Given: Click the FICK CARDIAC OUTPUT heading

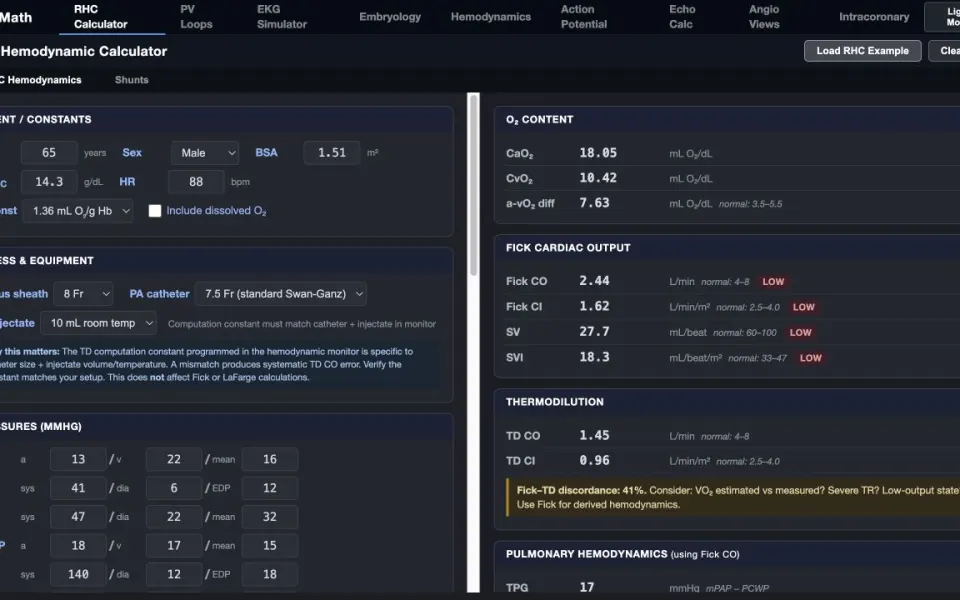Looking at the screenshot, I should click(x=568, y=248).
